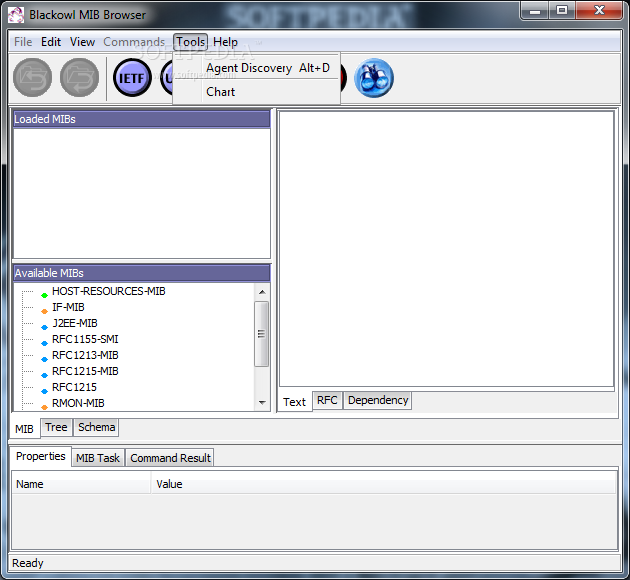Viewport: 630px width, 580px height.
Task: Switch to the MIB Task tab
Action: (98, 458)
